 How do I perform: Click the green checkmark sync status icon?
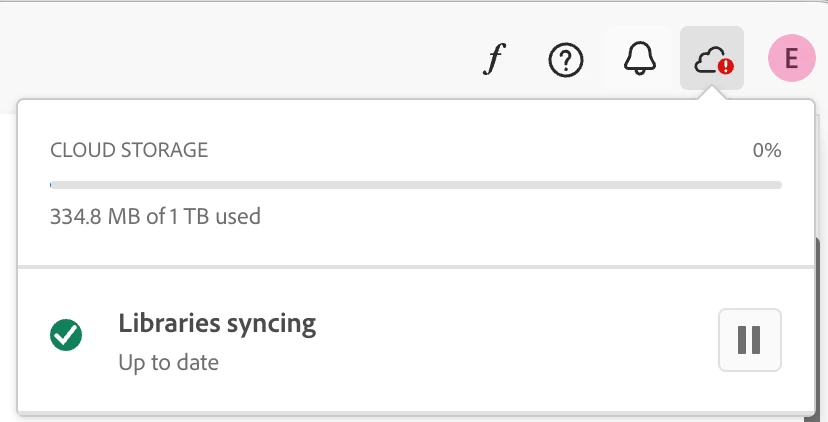[x=66, y=336]
